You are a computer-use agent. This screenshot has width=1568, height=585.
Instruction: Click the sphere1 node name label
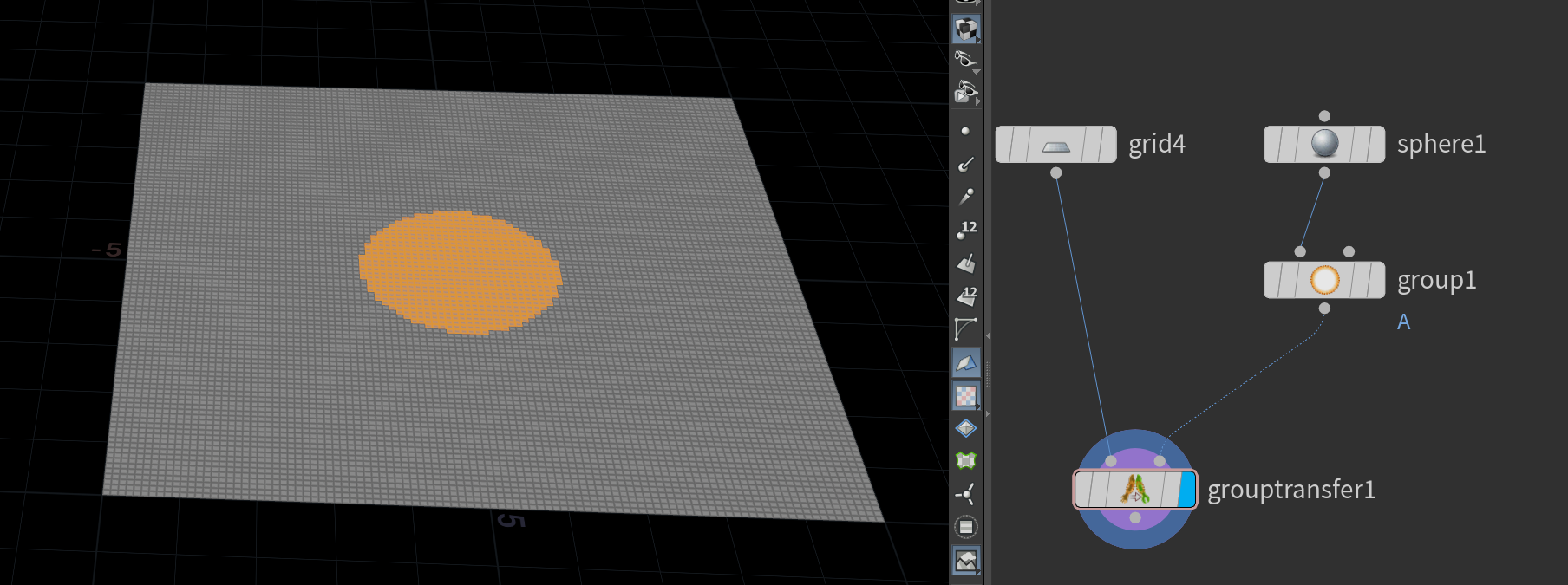1441,144
